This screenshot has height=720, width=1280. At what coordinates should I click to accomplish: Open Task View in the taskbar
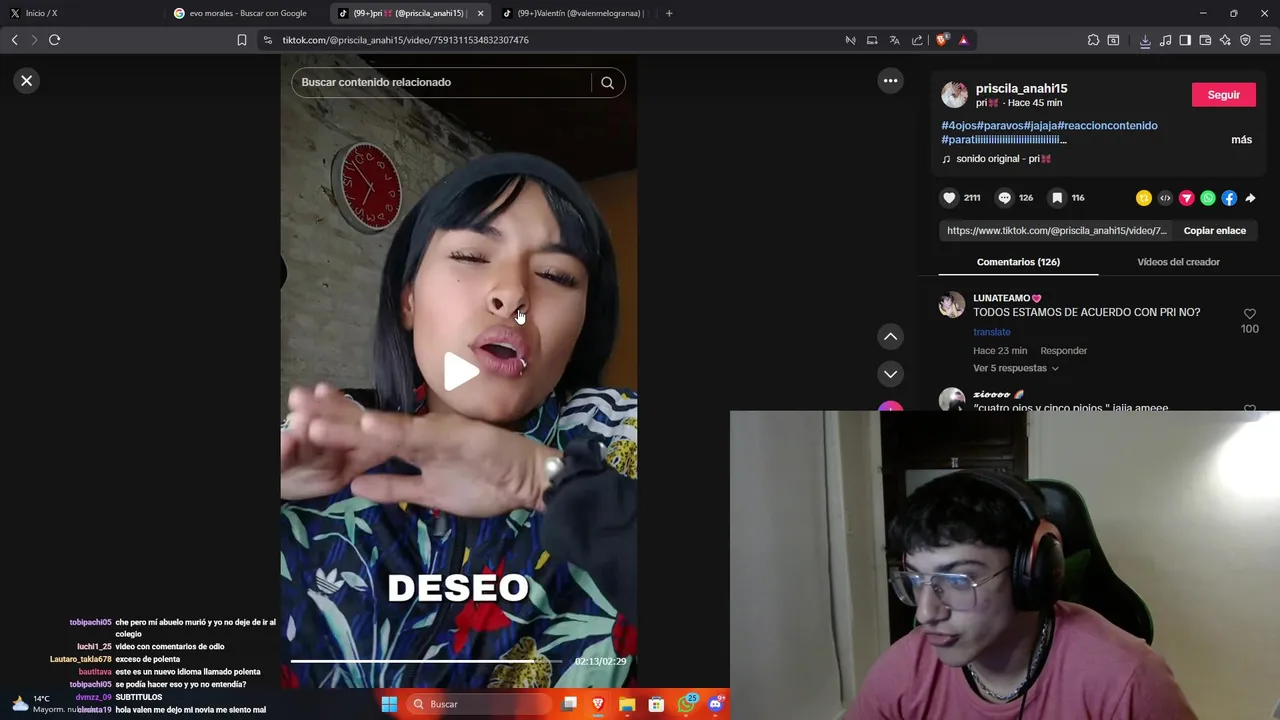(x=570, y=704)
